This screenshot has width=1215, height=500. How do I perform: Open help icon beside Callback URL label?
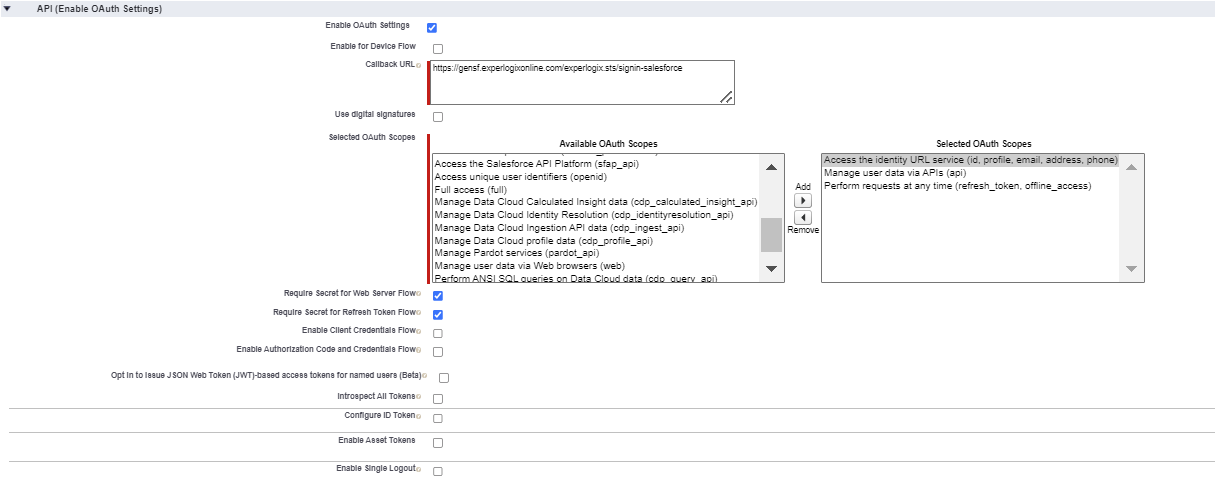pos(418,65)
